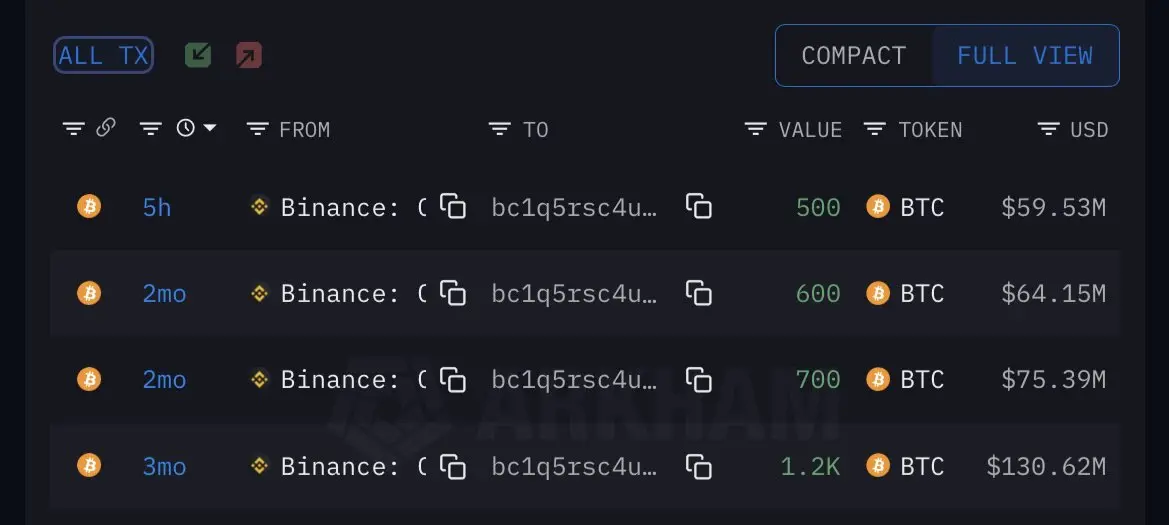The height and width of the screenshot is (525, 1169).
Task: Open the USD column filter
Action: [1049, 129]
